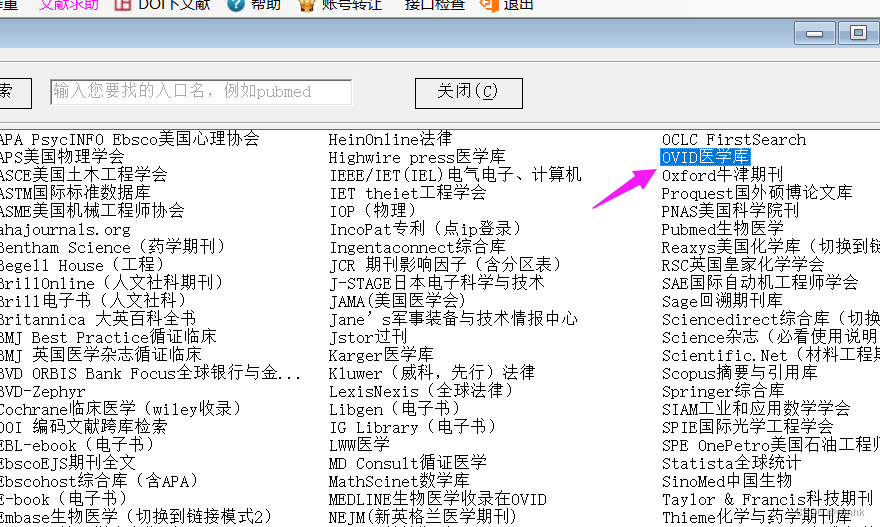Open the 接口检查 menu item

pos(434,5)
